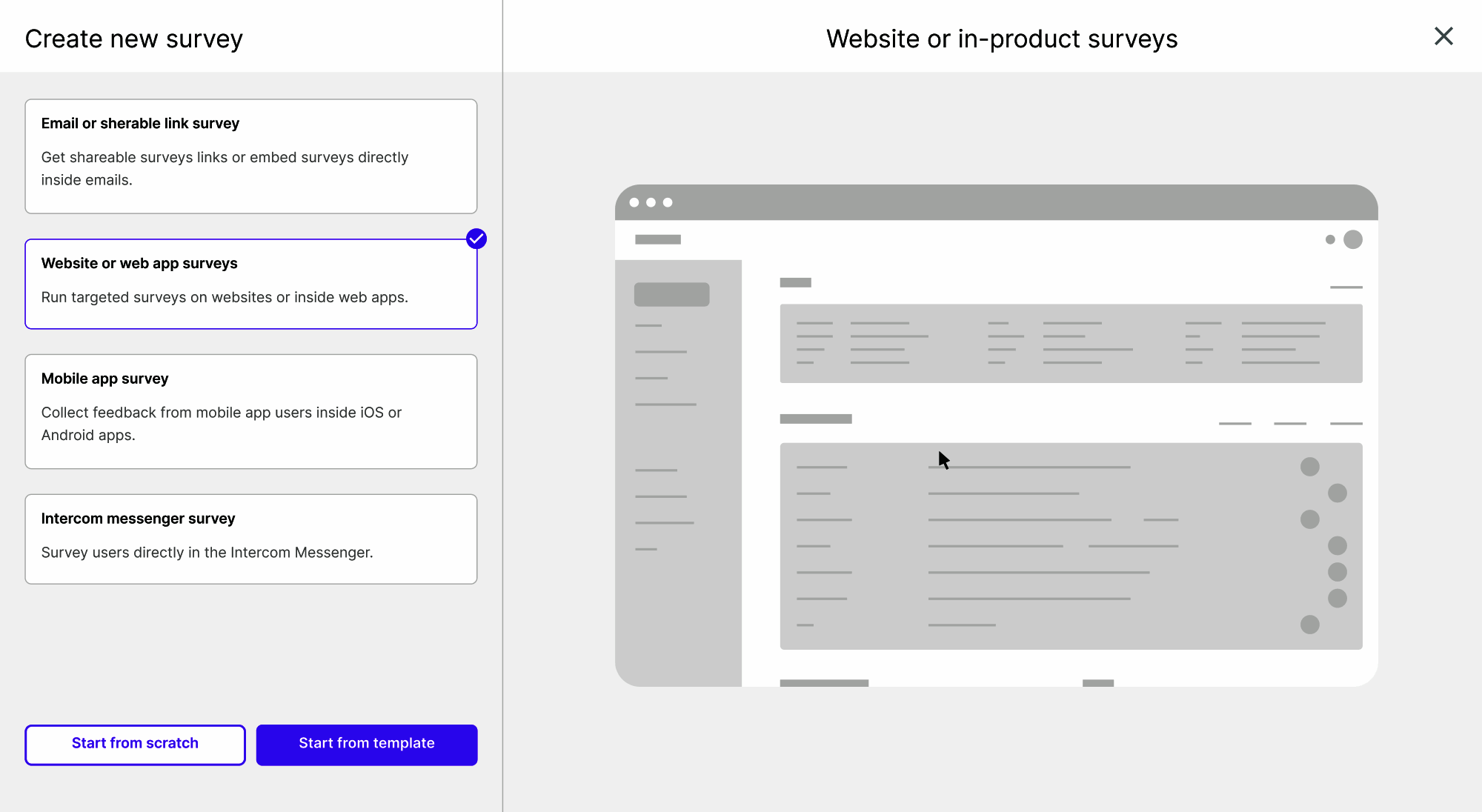Select the Mobile app survey option
Screen dimensions: 1482x812
tap(250, 412)
